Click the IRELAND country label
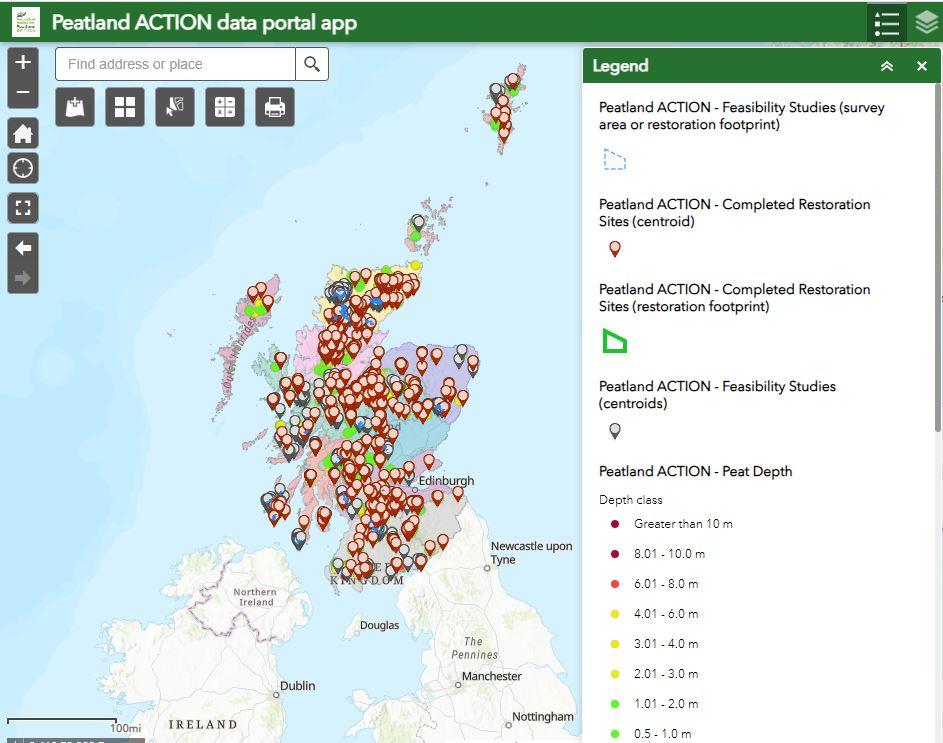The image size is (943, 743). point(203,724)
